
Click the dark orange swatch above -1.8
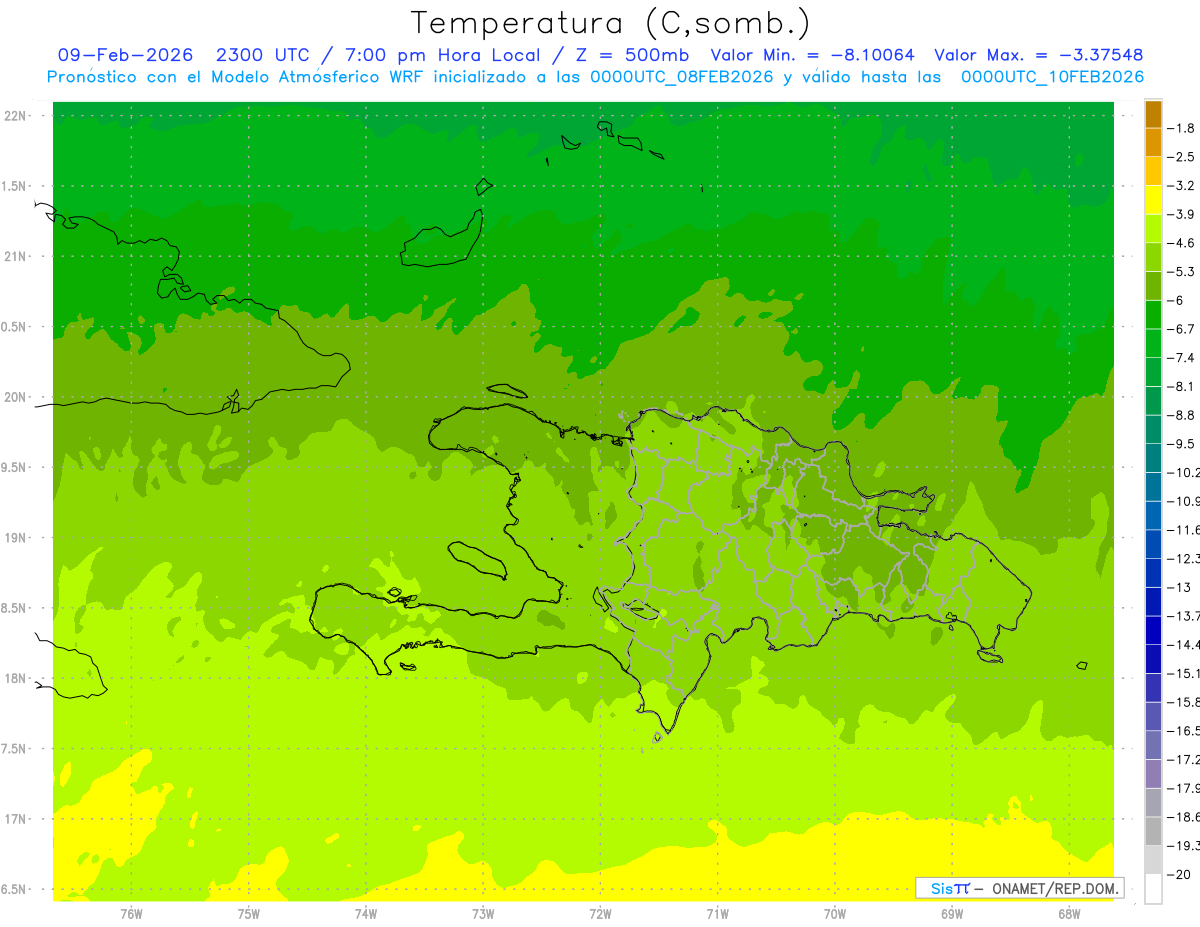click(1153, 114)
